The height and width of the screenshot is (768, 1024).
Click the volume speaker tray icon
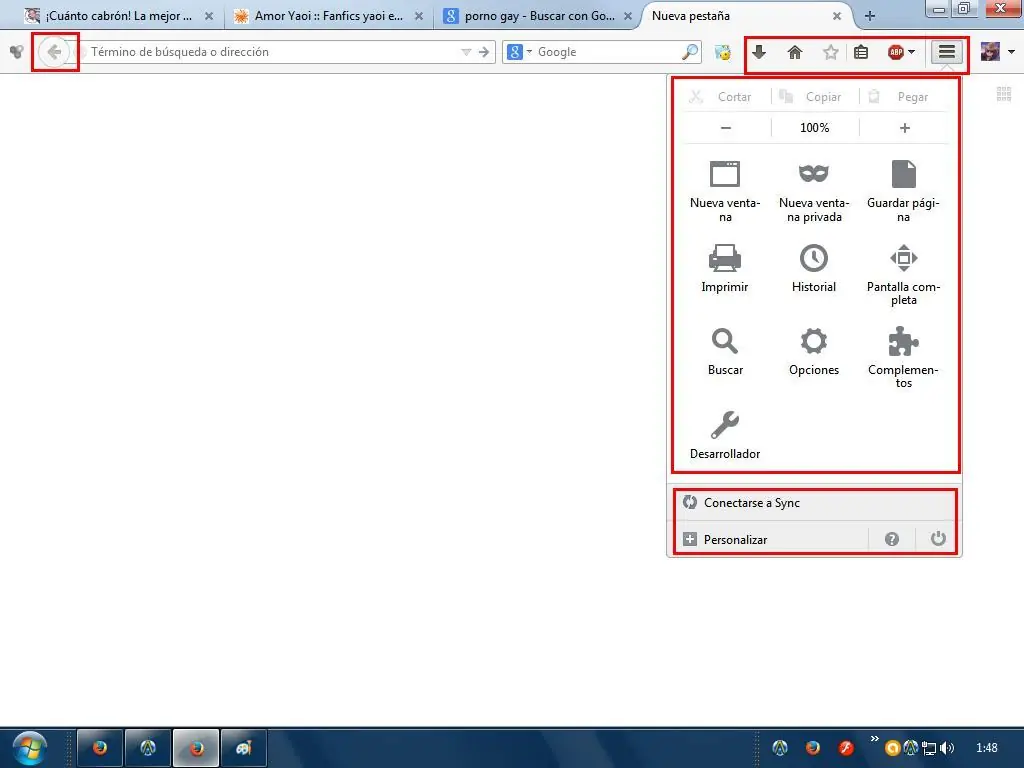pos(947,748)
